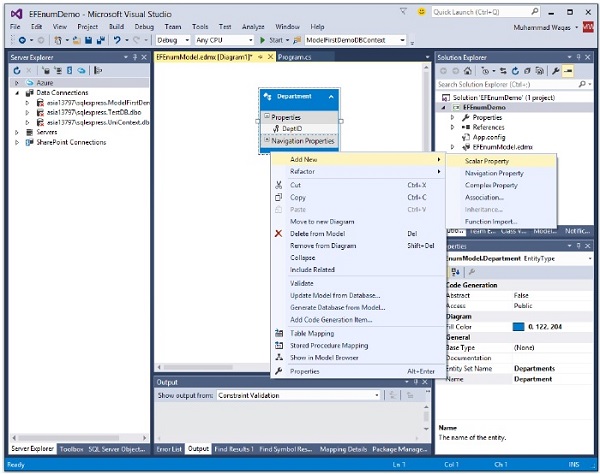Screen dimensions: 600x474
Task: Select the Solution 'EFEnumDemo' node
Action: click(504, 98)
